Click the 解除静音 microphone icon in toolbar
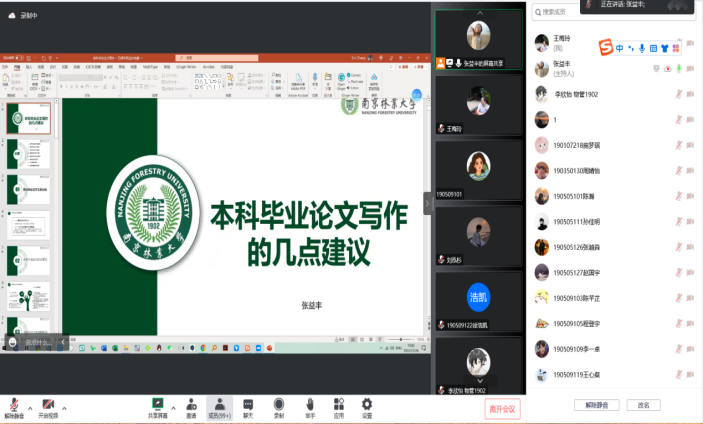703x424 pixels. [14, 403]
